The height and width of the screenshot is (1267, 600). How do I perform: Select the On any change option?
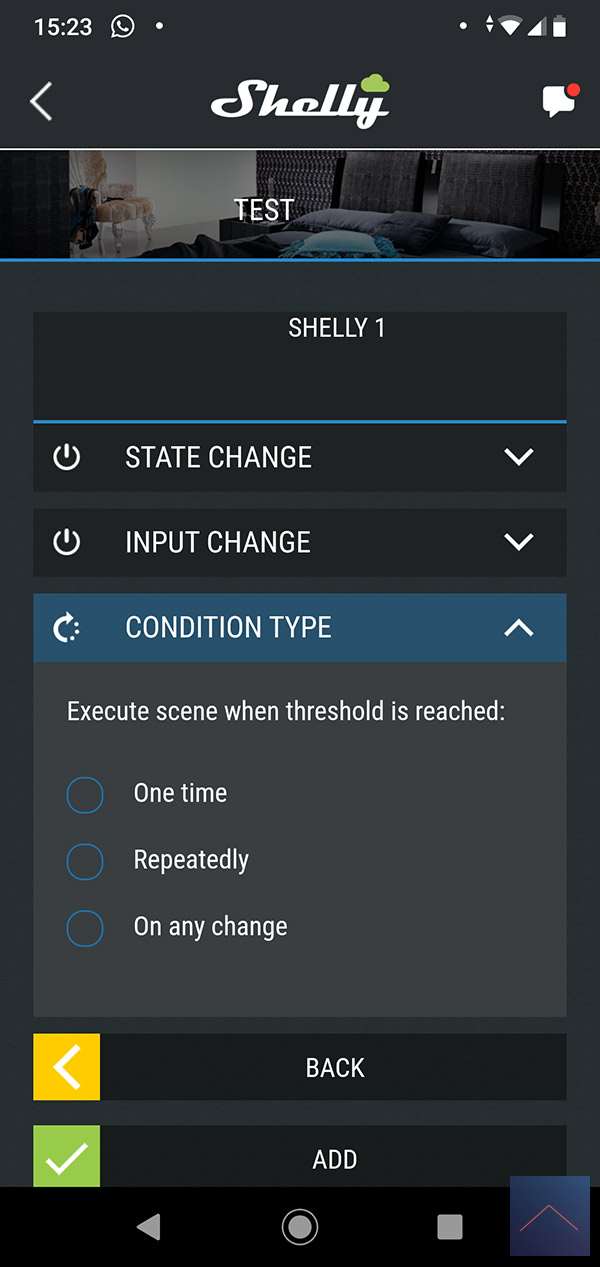(x=85, y=928)
